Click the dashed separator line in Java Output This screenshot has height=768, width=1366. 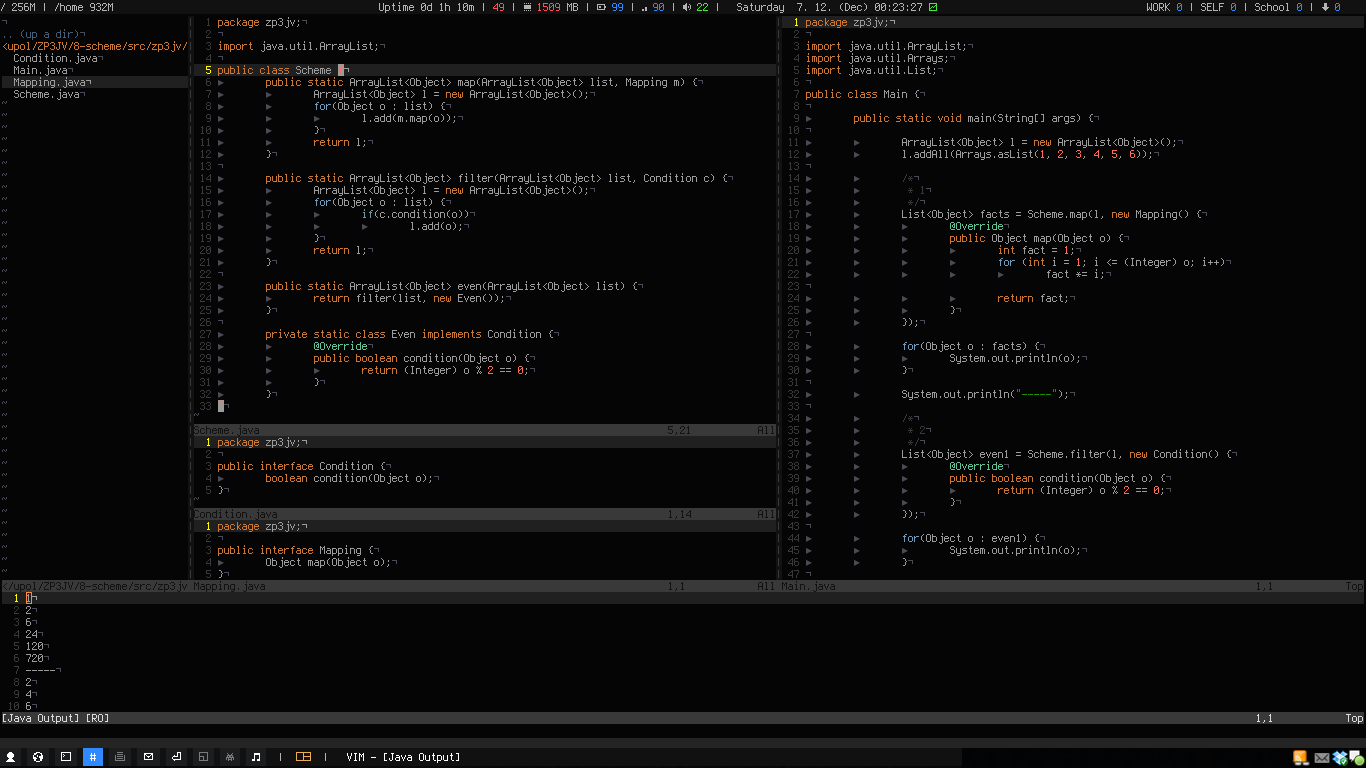coord(43,670)
